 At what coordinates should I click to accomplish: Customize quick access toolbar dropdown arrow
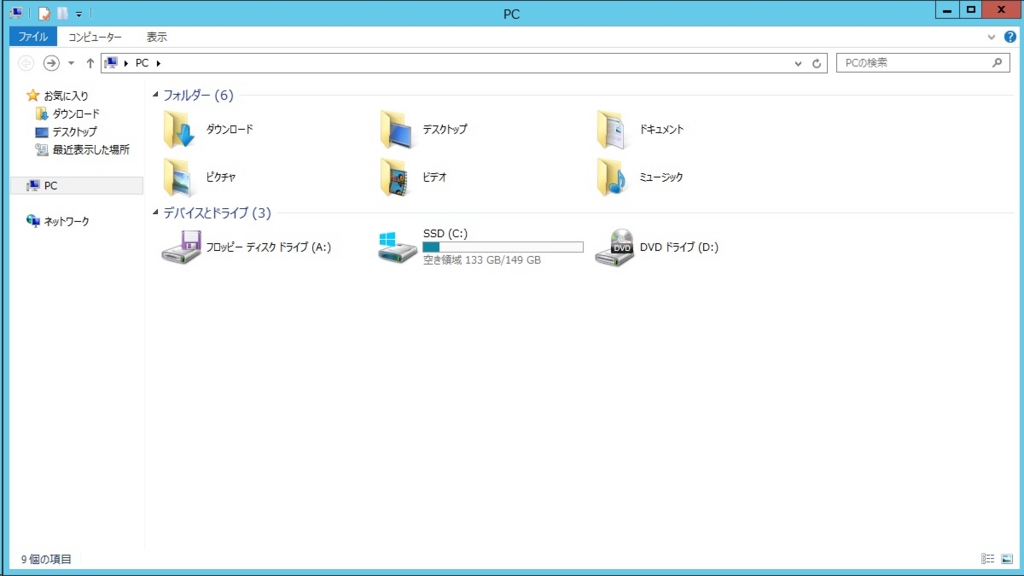coord(78,14)
